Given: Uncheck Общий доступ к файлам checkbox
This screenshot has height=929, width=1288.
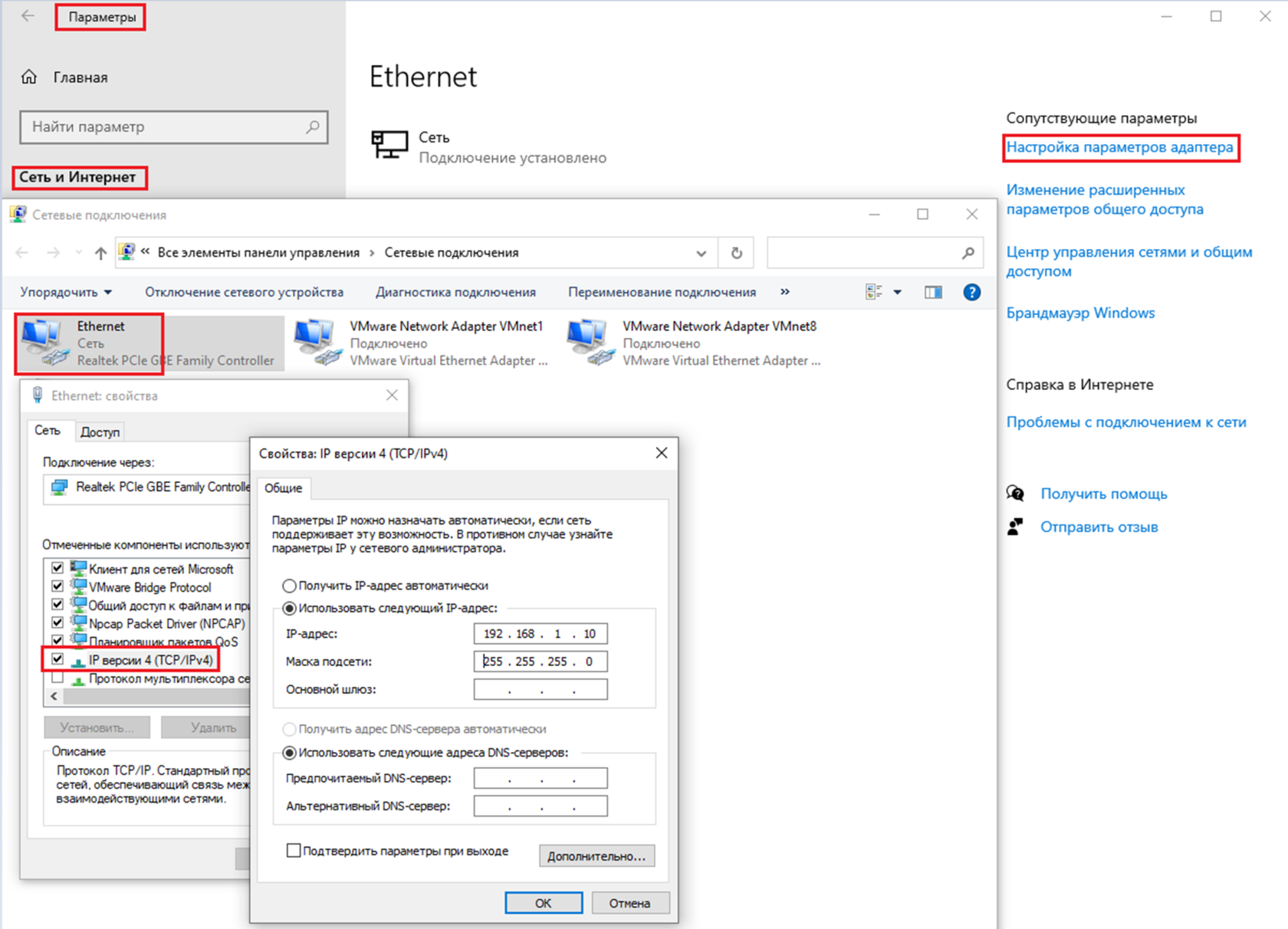Looking at the screenshot, I should pos(58,605).
